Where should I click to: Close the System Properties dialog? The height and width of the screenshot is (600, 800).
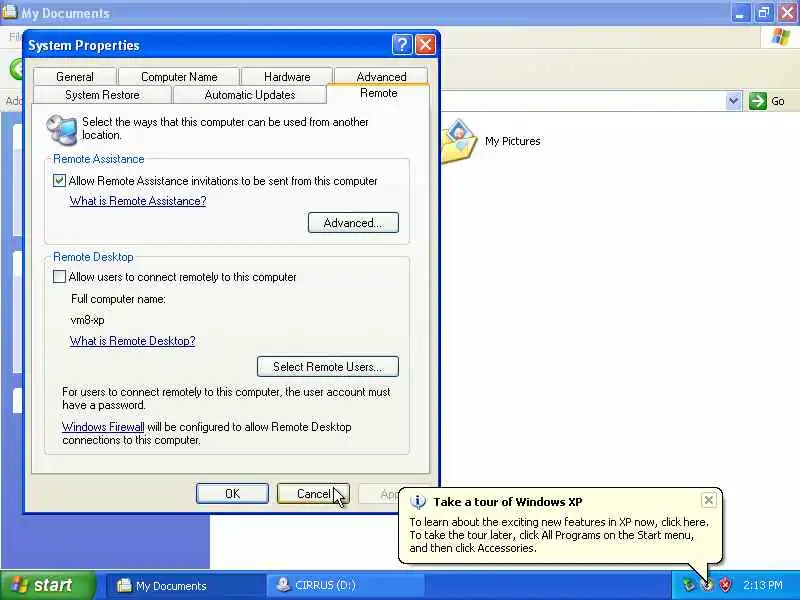pyautogui.click(x=425, y=45)
